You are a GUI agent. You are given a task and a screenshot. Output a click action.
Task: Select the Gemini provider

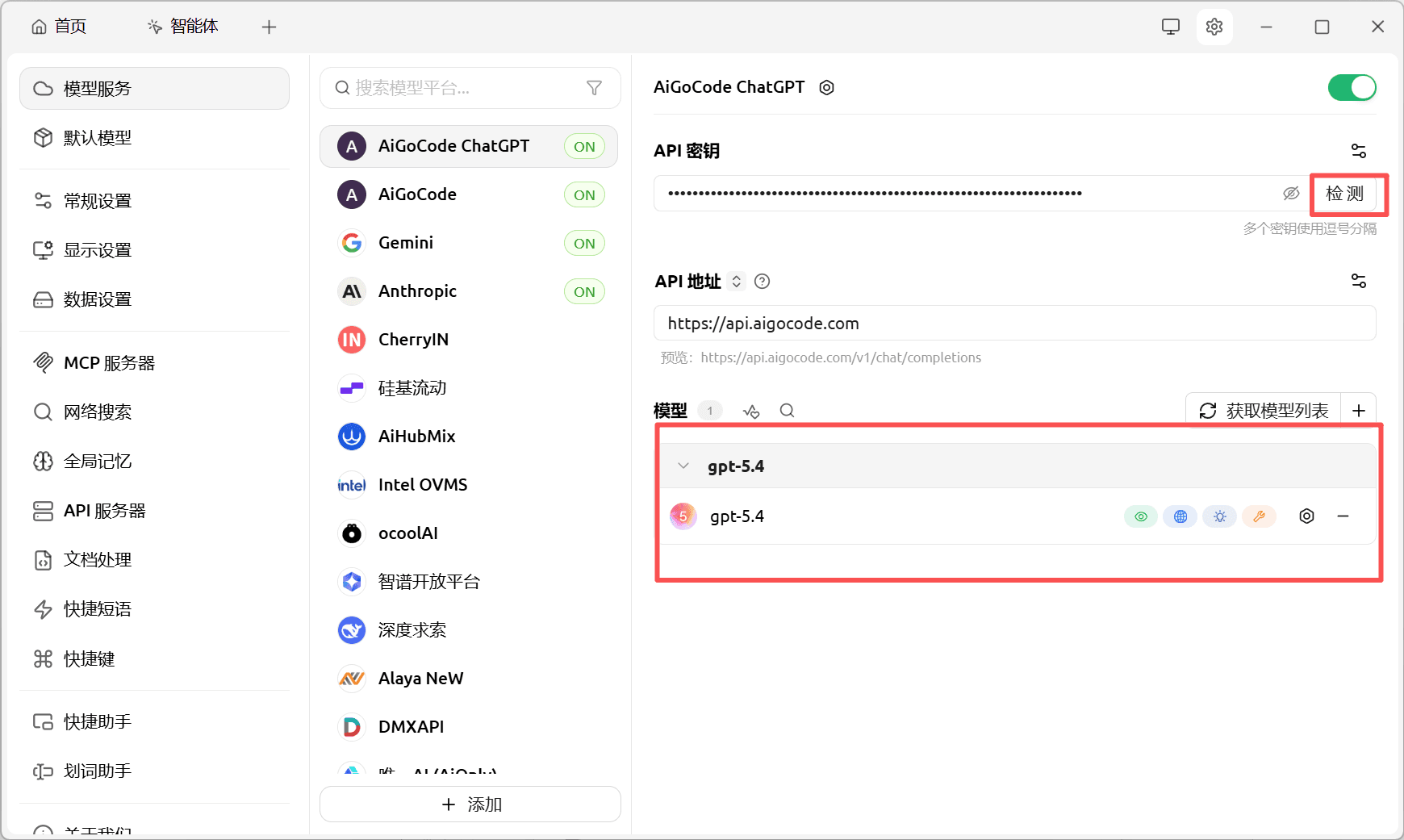pos(469,243)
